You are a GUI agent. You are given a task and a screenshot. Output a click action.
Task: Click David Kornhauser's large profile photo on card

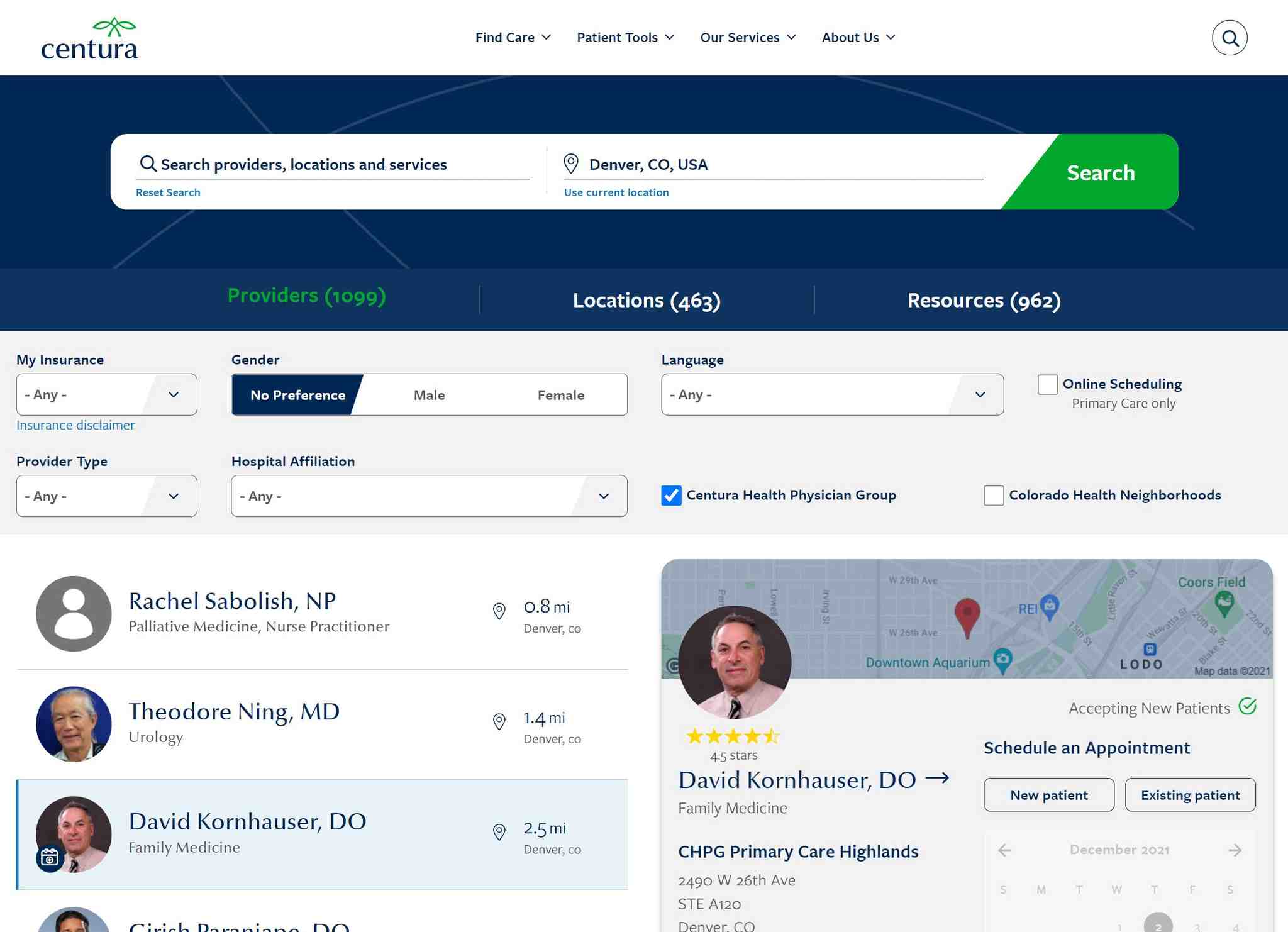pyautogui.click(x=735, y=662)
